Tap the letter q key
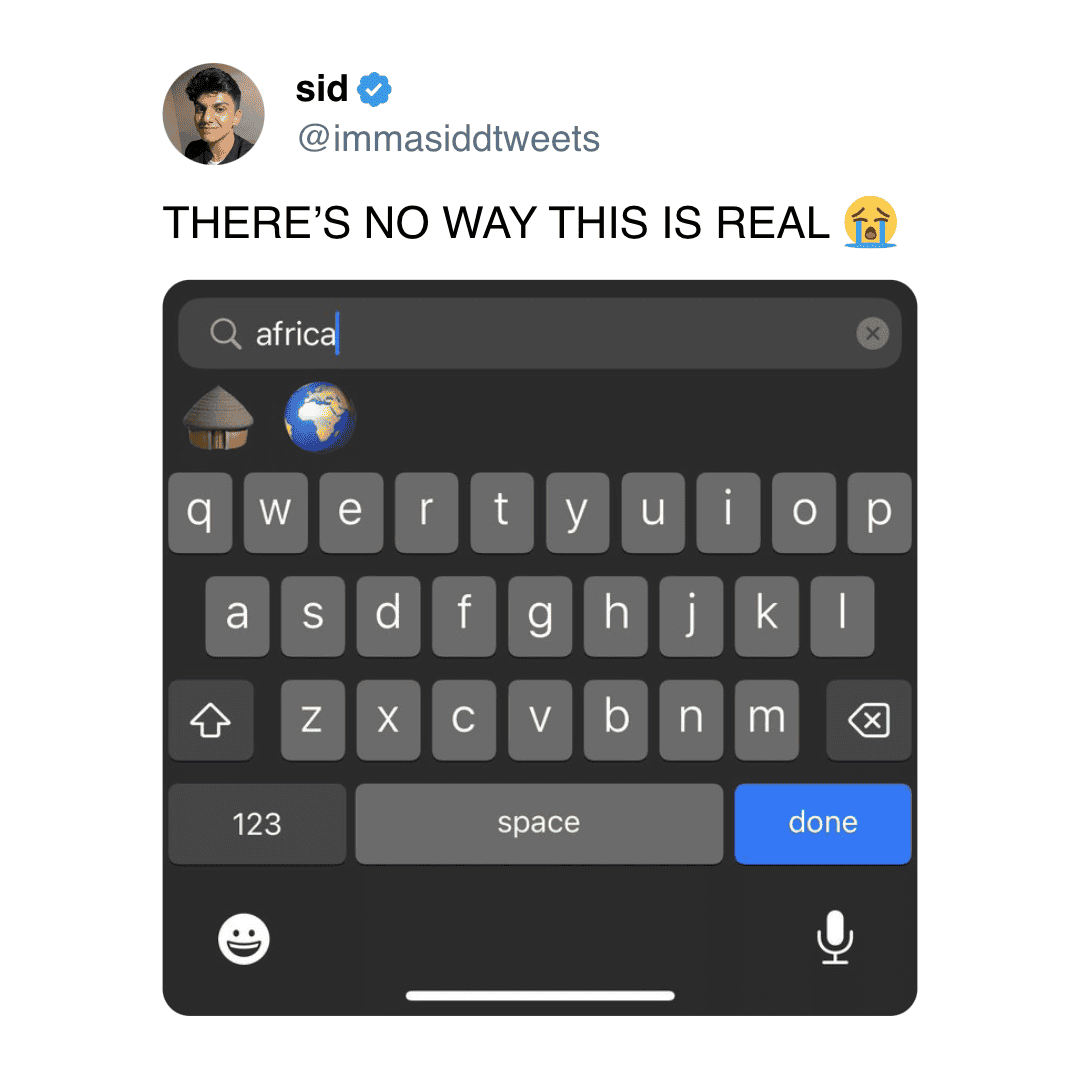Image resolution: width=1080 pixels, height=1080 pixels. 200,512
